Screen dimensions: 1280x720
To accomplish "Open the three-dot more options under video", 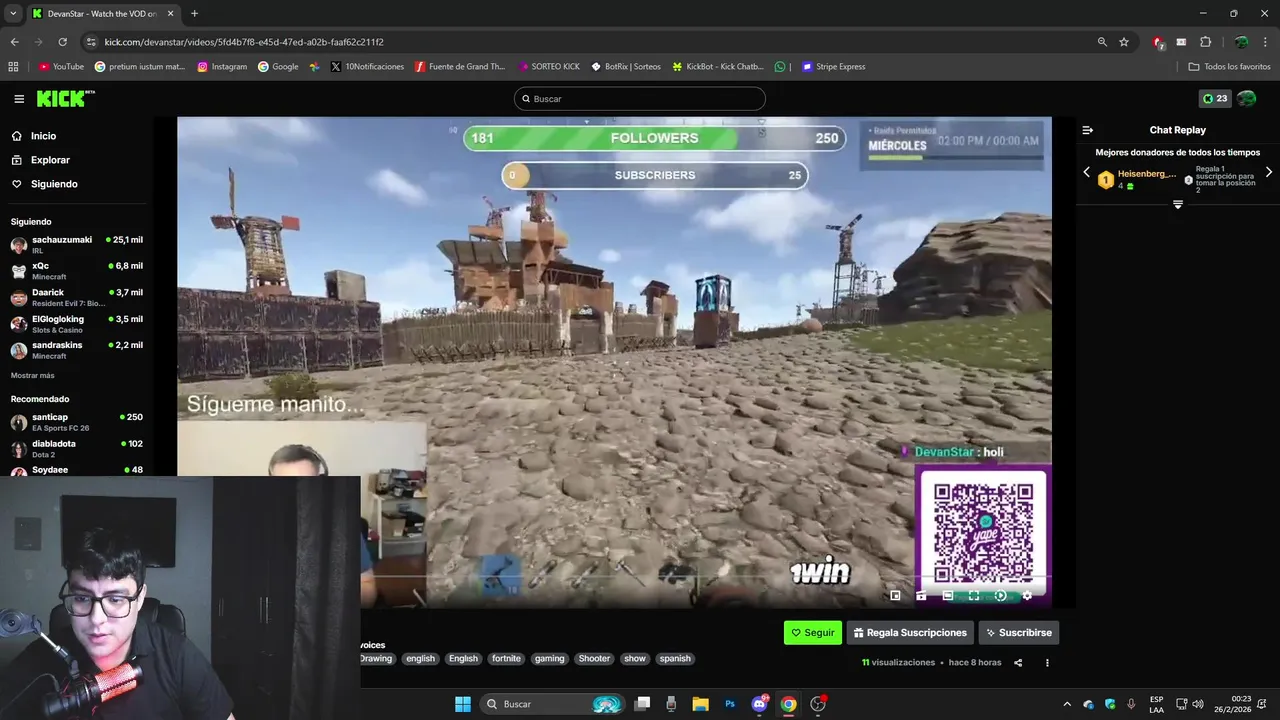I will tap(1047, 663).
